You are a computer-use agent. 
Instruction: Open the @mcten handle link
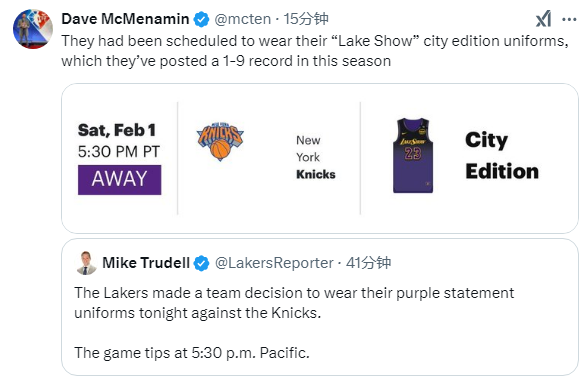242,19
